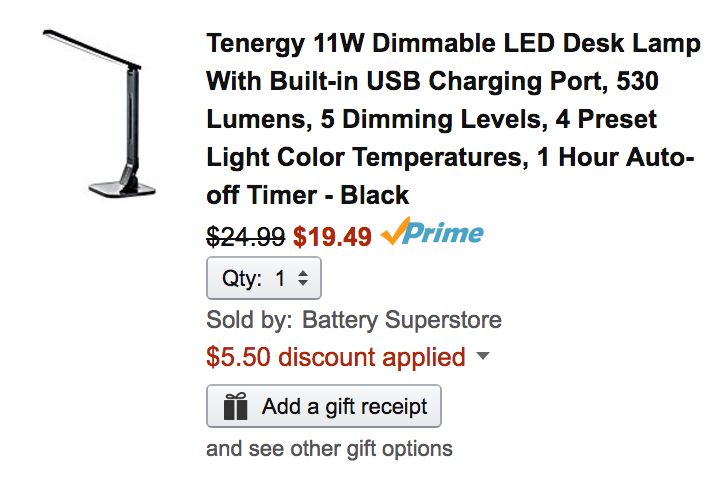Viewport: 722px width, 484px height.
Task: Click the blue Prime logo text
Action: (445, 234)
